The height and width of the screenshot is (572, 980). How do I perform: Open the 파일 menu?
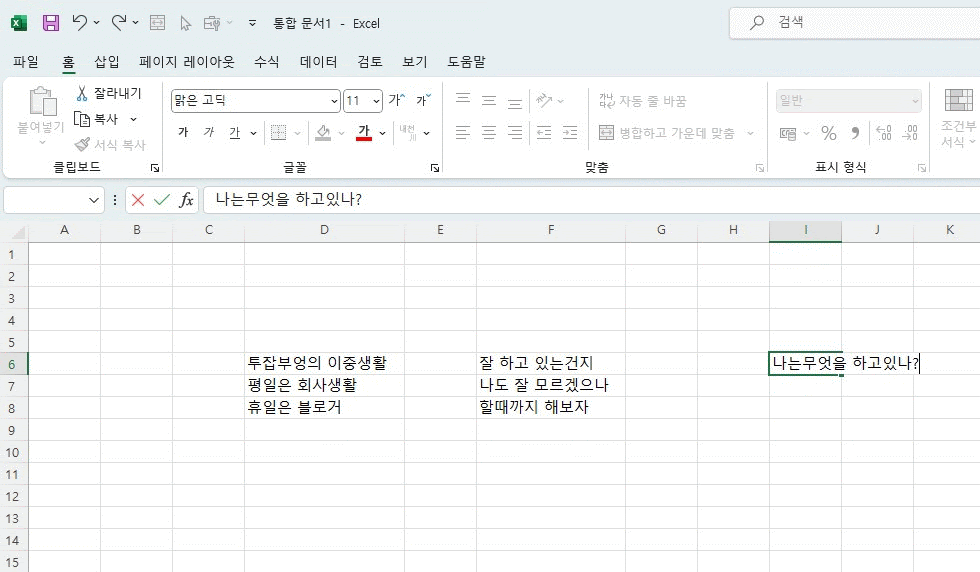point(26,62)
